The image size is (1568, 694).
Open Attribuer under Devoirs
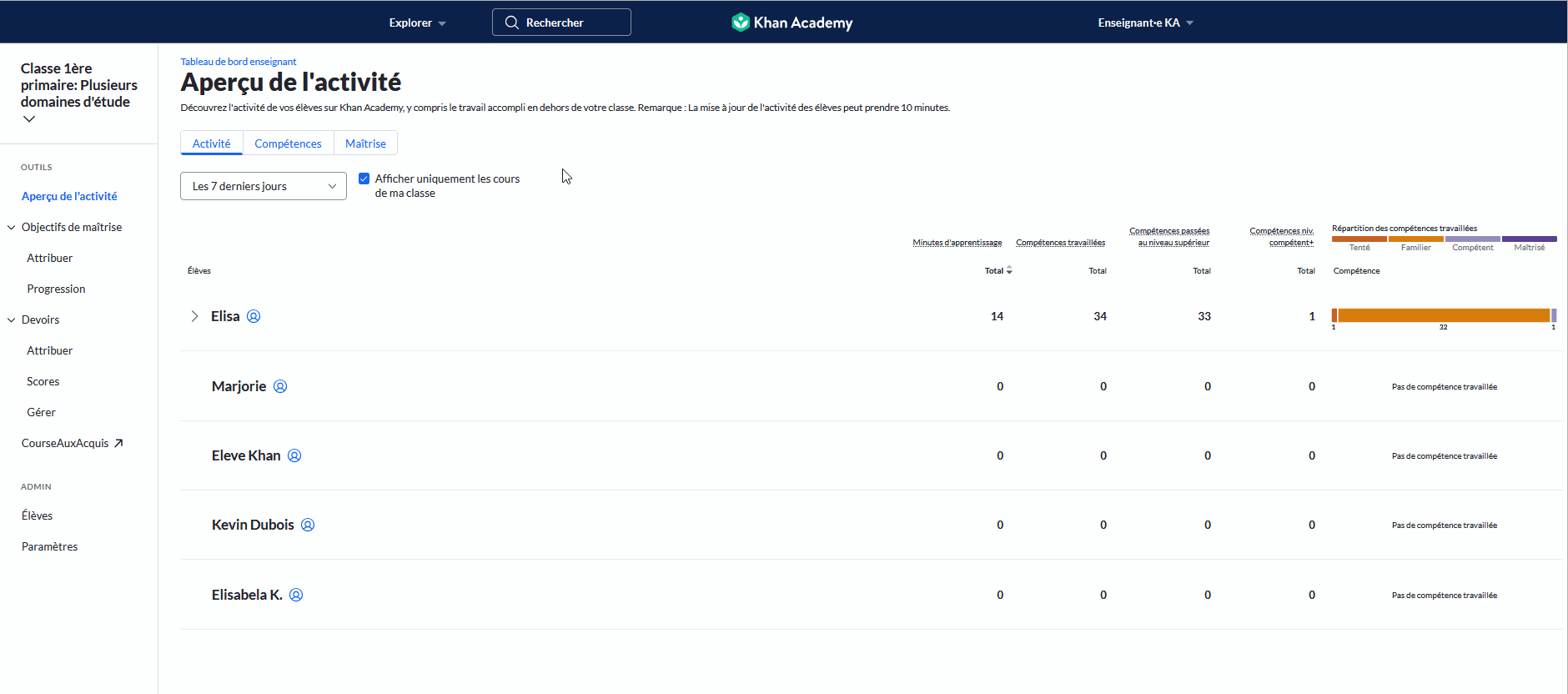[50, 350]
